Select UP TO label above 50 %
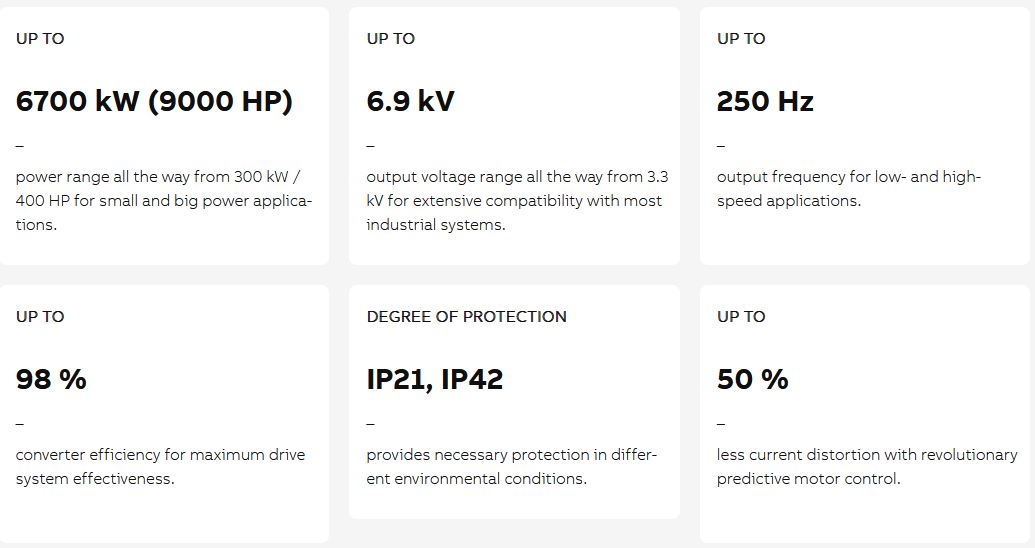 [741, 317]
